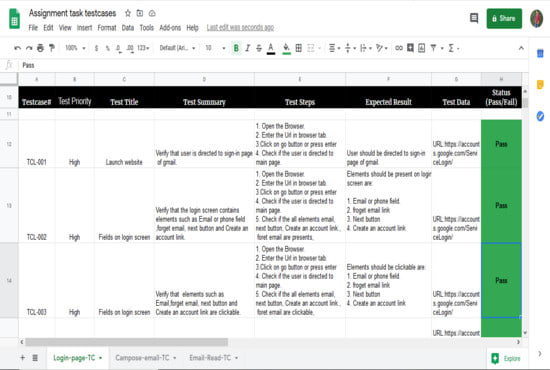Open the horizontal align dropdown
This screenshot has height=370, width=550.
[x=334, y=48]
